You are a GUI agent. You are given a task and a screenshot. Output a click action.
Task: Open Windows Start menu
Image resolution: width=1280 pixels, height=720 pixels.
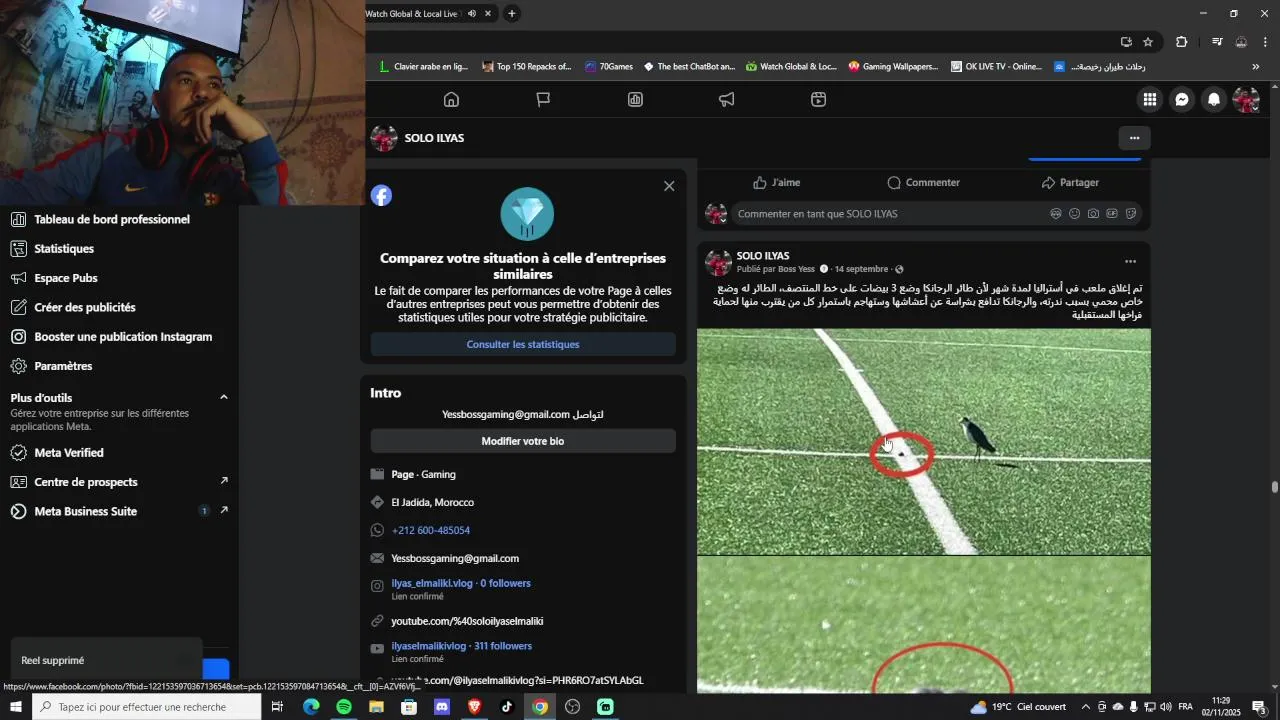(16, 707)
